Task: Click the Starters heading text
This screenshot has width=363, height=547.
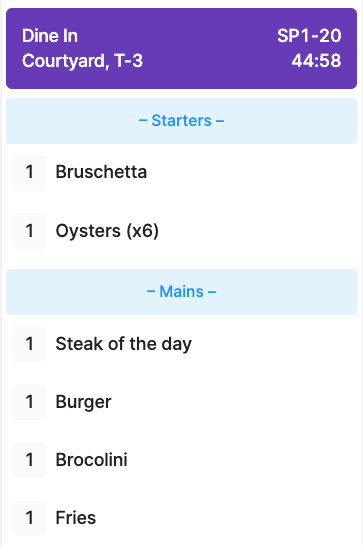Action: (181, 121)
